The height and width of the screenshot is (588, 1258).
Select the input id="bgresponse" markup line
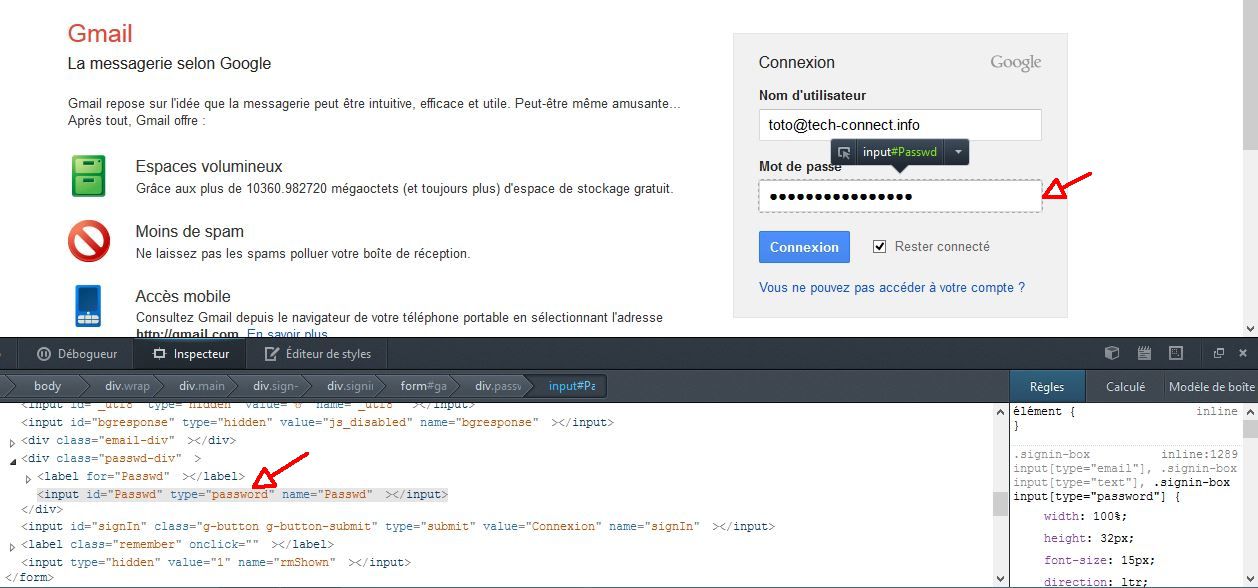click(x=318, y=423)
